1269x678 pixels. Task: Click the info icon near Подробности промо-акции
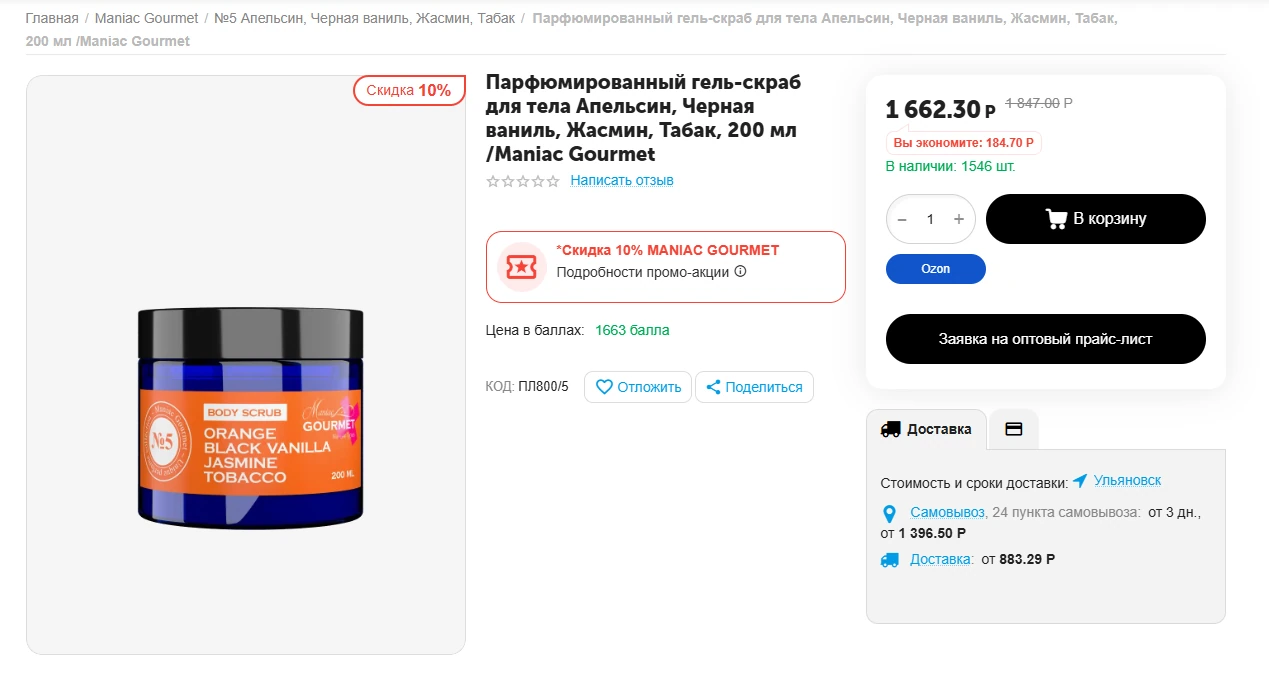741,272
